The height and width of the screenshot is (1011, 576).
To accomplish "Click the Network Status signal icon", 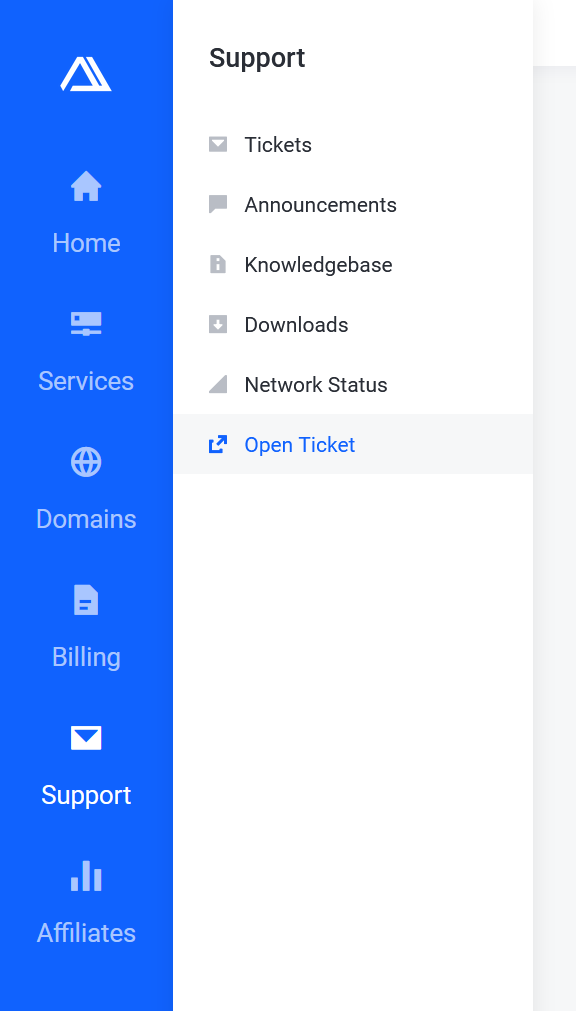I will click(218, 384).
